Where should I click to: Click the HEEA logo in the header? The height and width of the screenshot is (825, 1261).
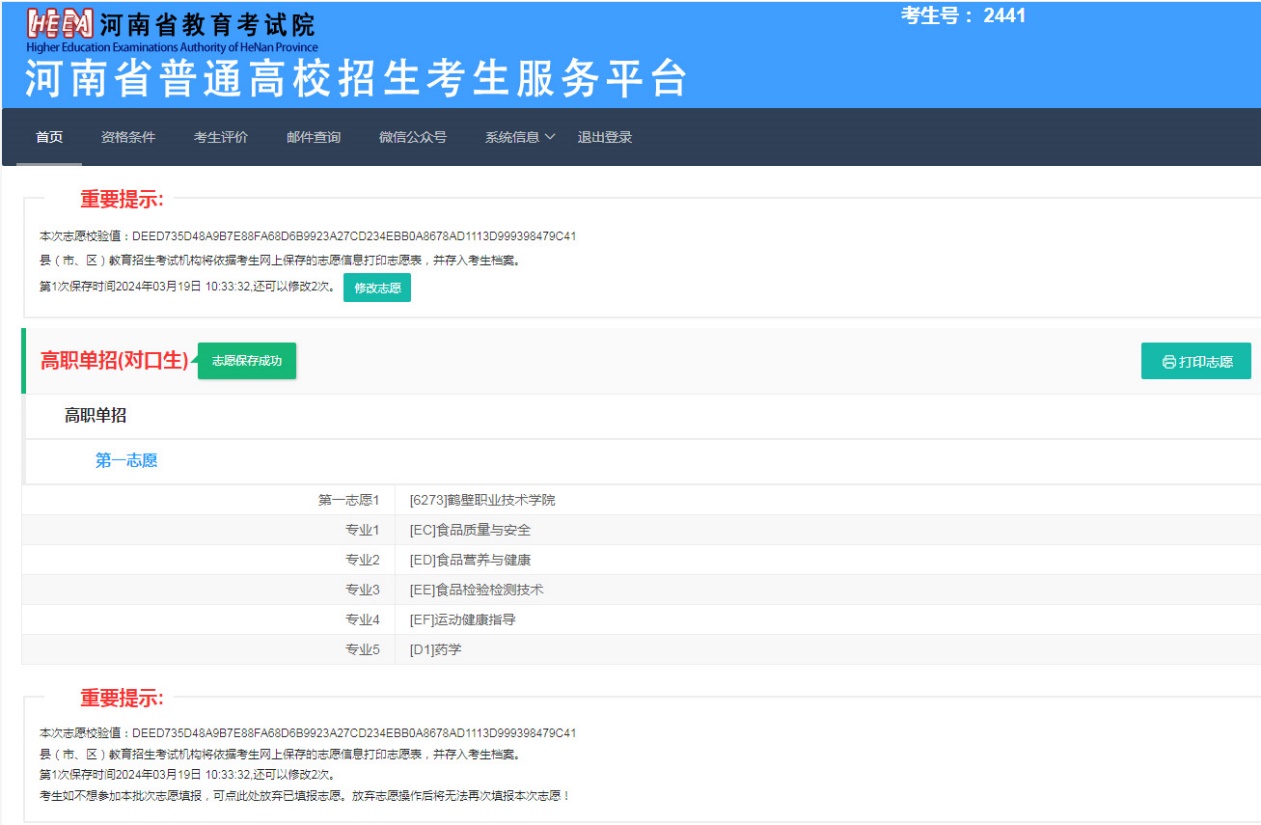(x=60, y=24)
